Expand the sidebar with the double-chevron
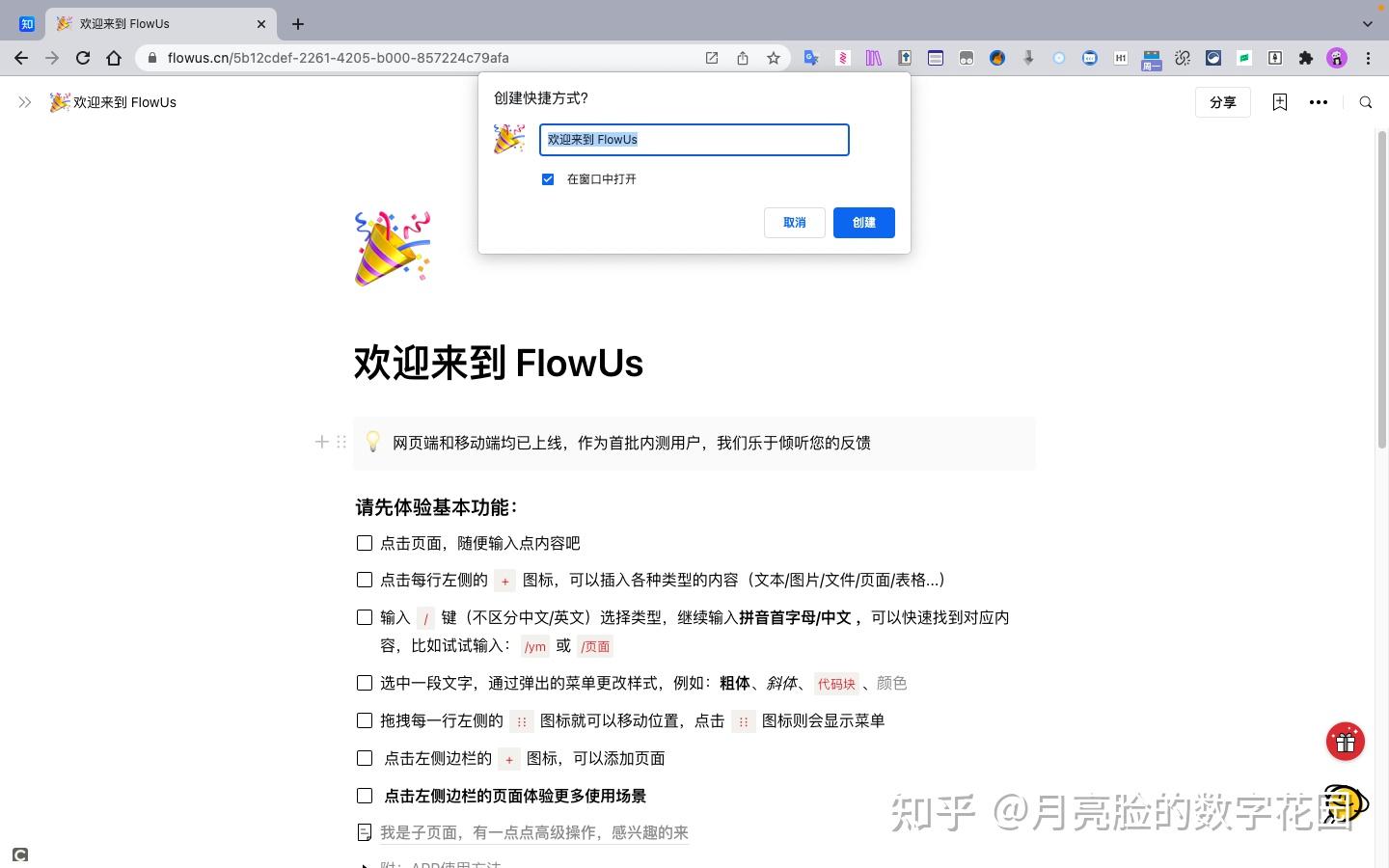The image size is (1389, 868). [23, 101]
